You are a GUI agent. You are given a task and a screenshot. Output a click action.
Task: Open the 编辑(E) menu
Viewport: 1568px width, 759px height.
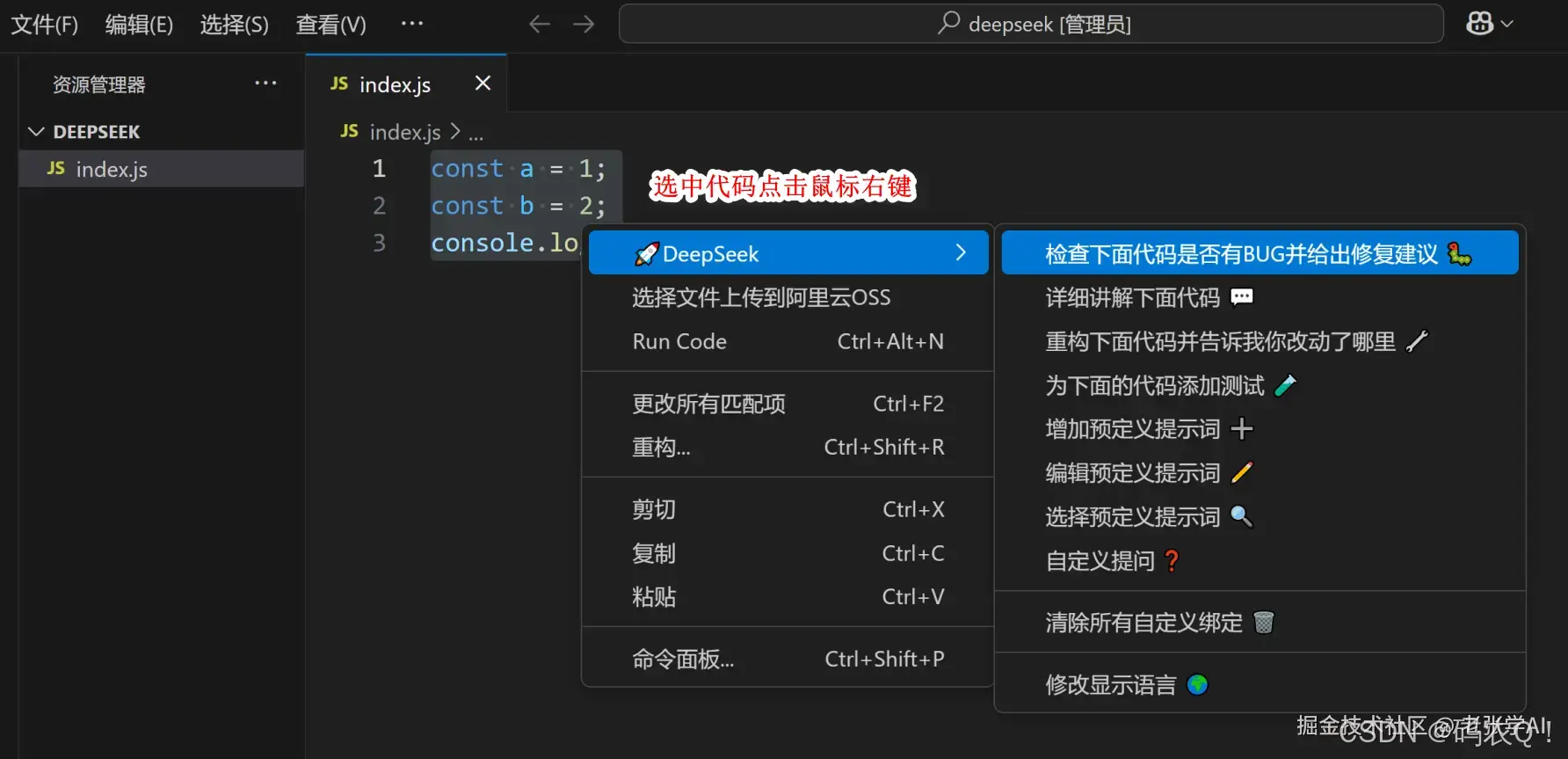[x=139, y=25]
